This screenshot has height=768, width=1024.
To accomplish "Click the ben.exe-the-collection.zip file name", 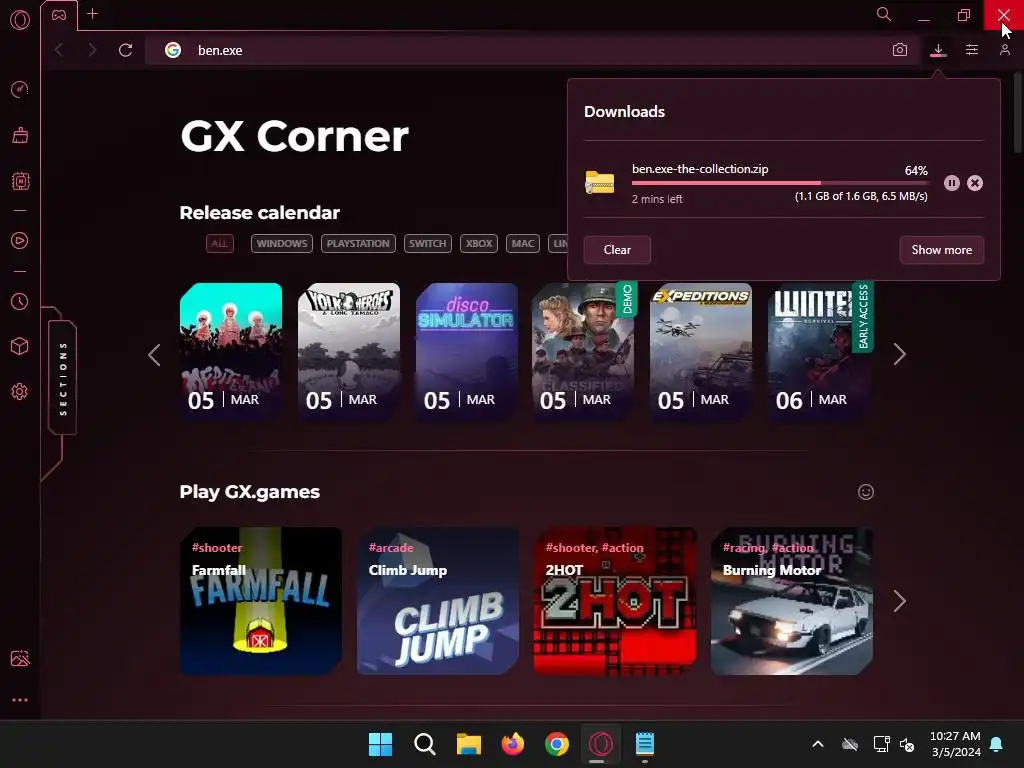I will pyautogui.click(x=700, y=168).
